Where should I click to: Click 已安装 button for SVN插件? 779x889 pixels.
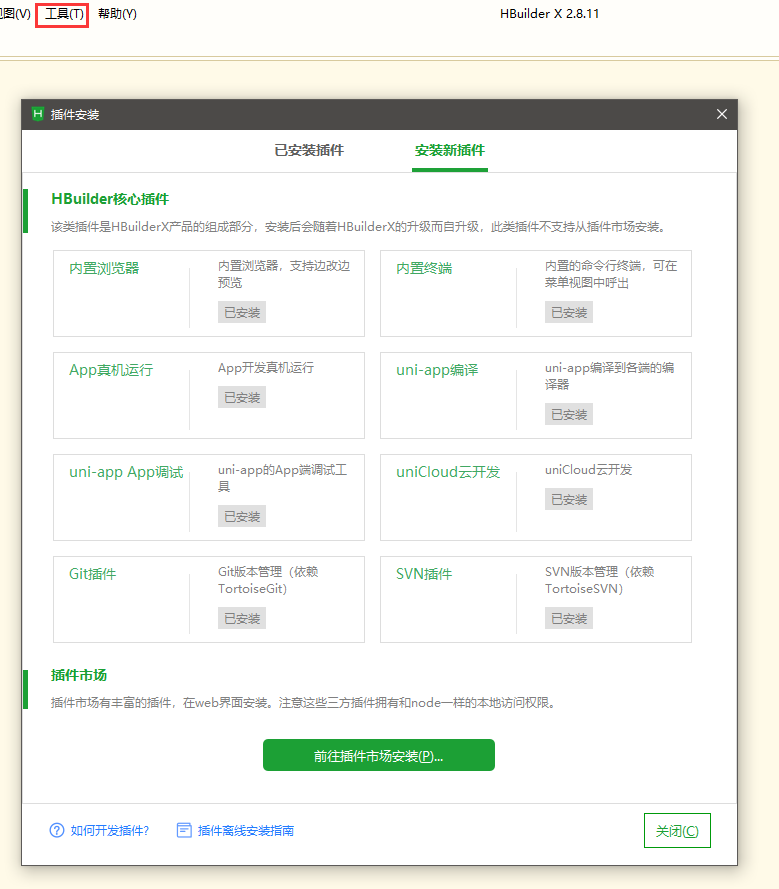click(x=569, y=619)
